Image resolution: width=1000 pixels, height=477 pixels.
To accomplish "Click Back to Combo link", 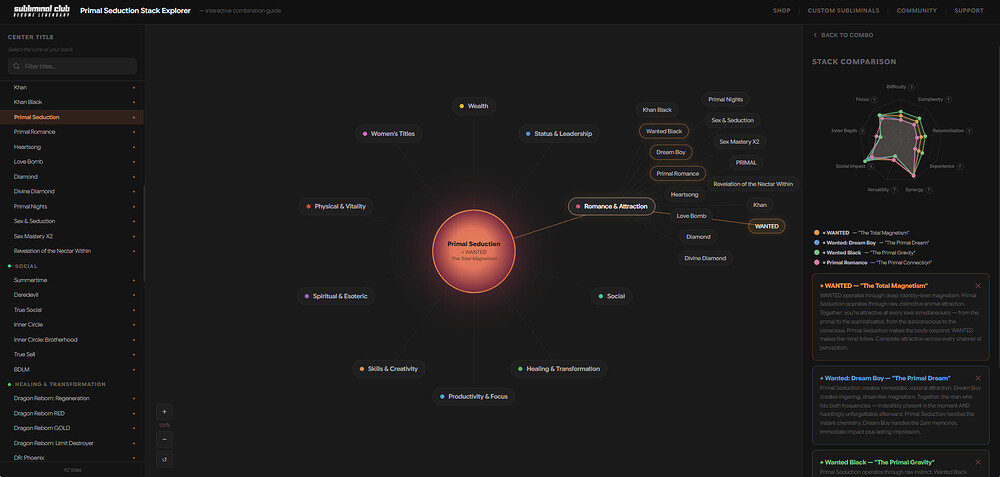I will click(843, 35).
